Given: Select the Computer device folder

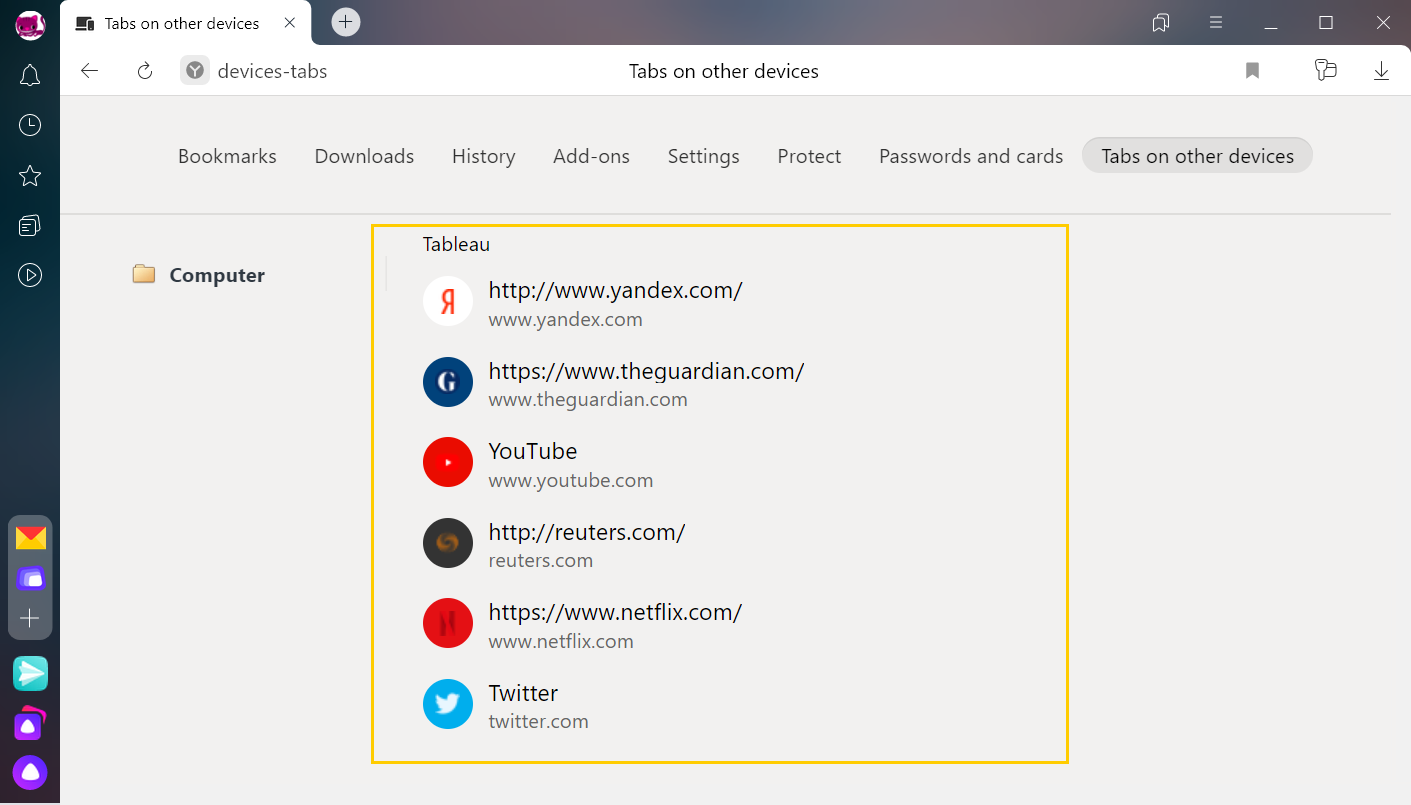Looking at the screenshot, I should (x=199, y=275).
